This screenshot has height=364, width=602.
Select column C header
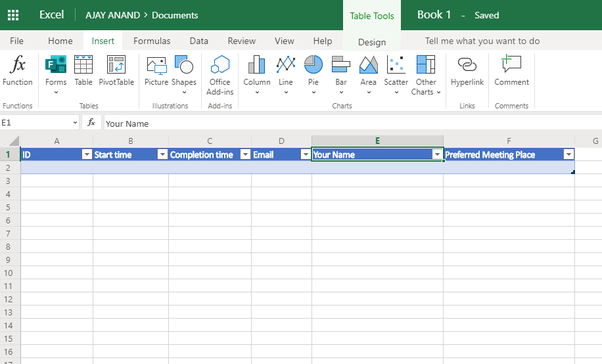pyautogui.click(x=210, y=141)
